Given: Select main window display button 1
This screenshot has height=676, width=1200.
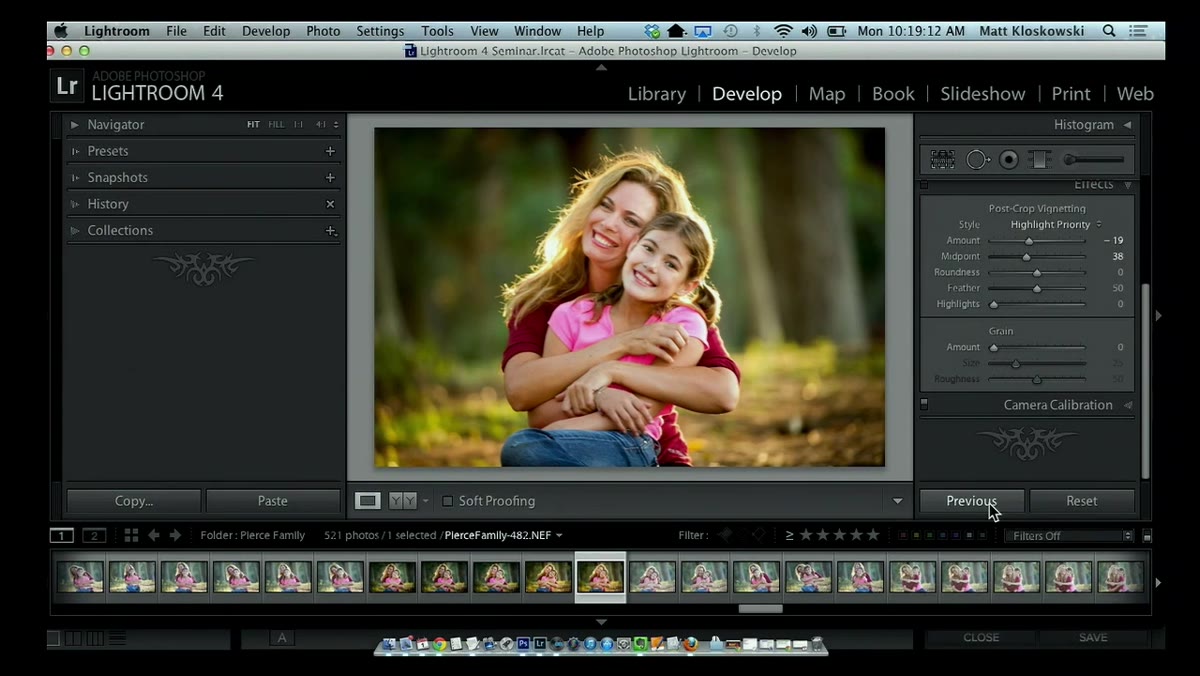Looking at the screenshot, I should tap(62, 535).
